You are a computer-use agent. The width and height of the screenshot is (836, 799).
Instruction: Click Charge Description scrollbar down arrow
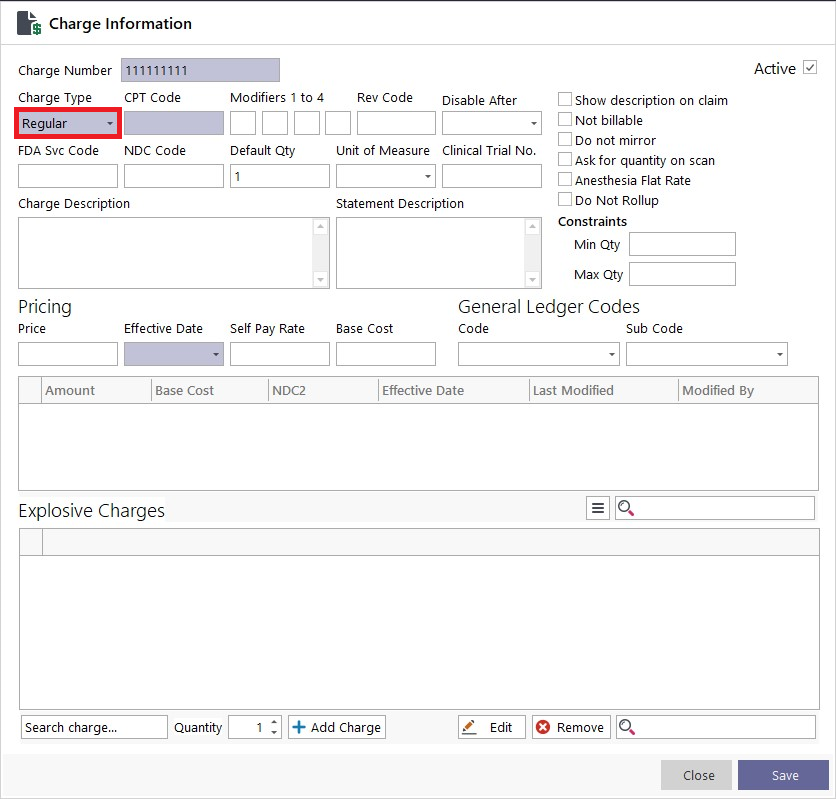coord(320,279)
